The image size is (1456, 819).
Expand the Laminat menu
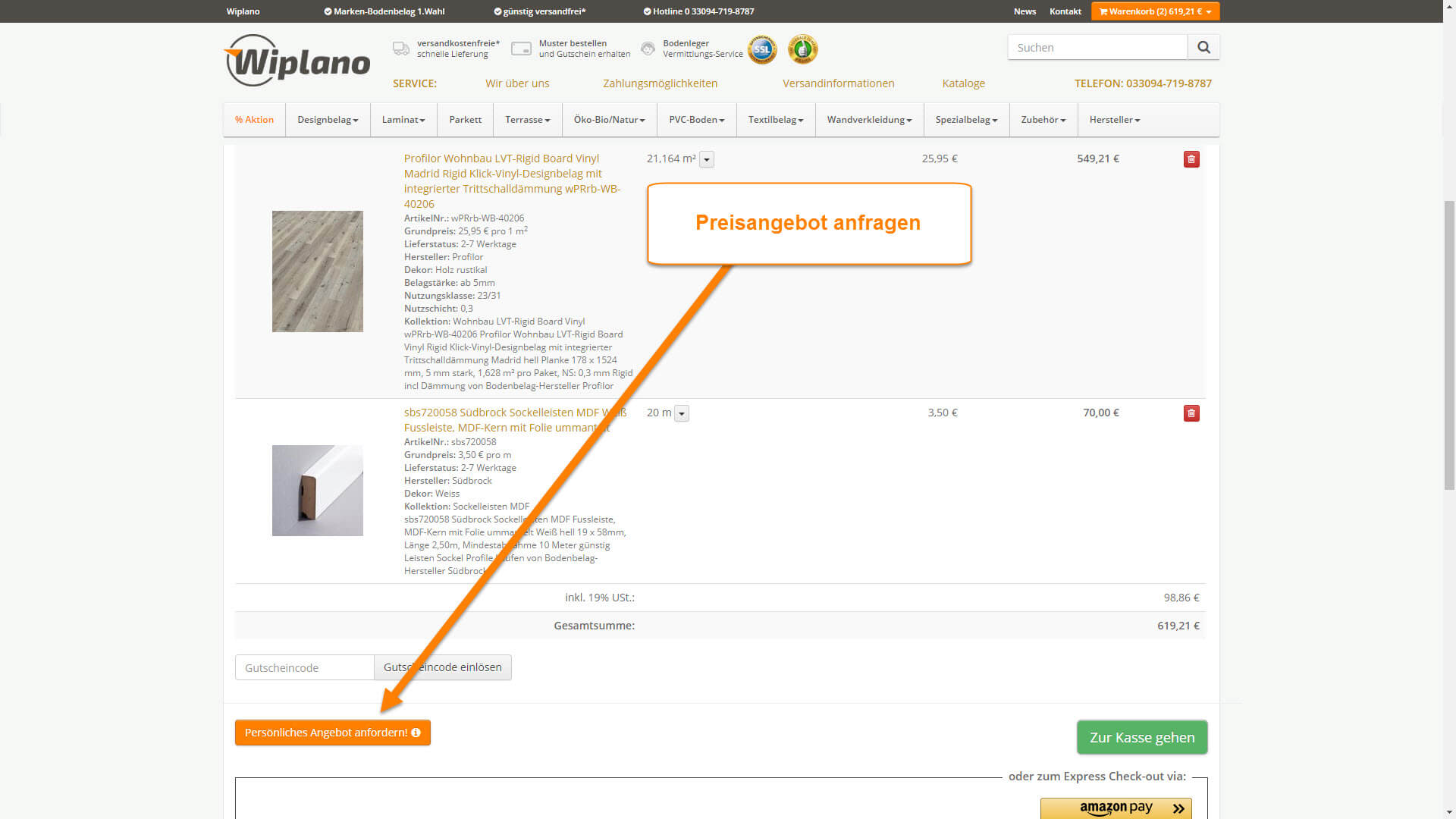(403, 120)
